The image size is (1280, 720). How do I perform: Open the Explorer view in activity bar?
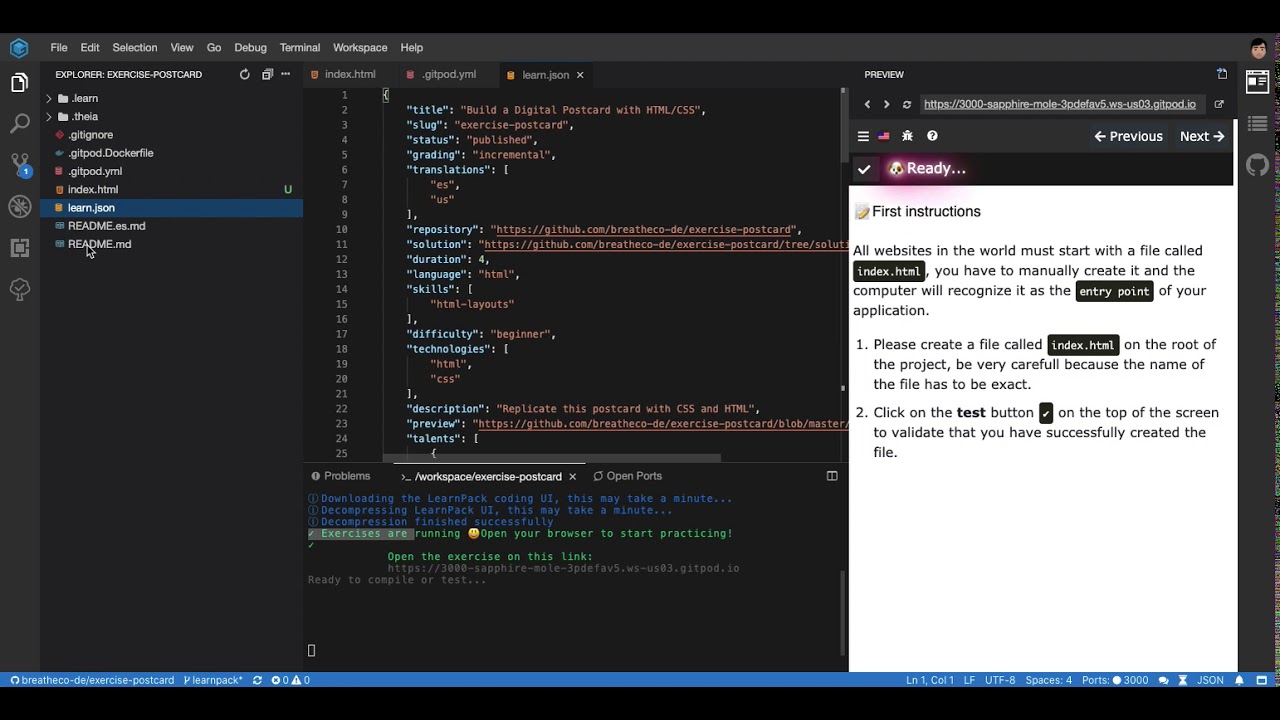tap(19, 84)
